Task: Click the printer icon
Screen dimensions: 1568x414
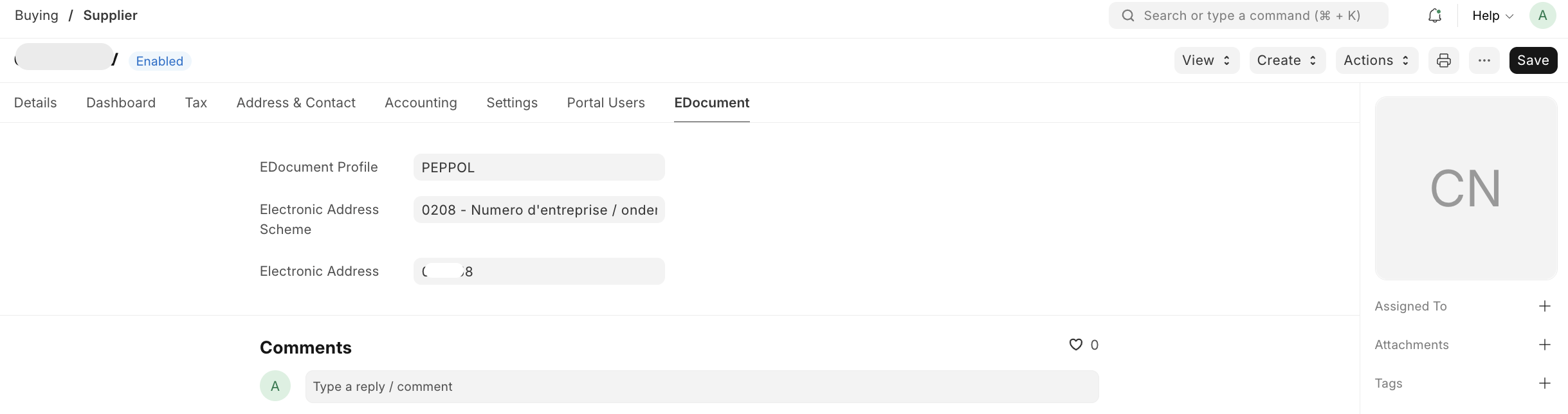Action: tap(1444, 60)
